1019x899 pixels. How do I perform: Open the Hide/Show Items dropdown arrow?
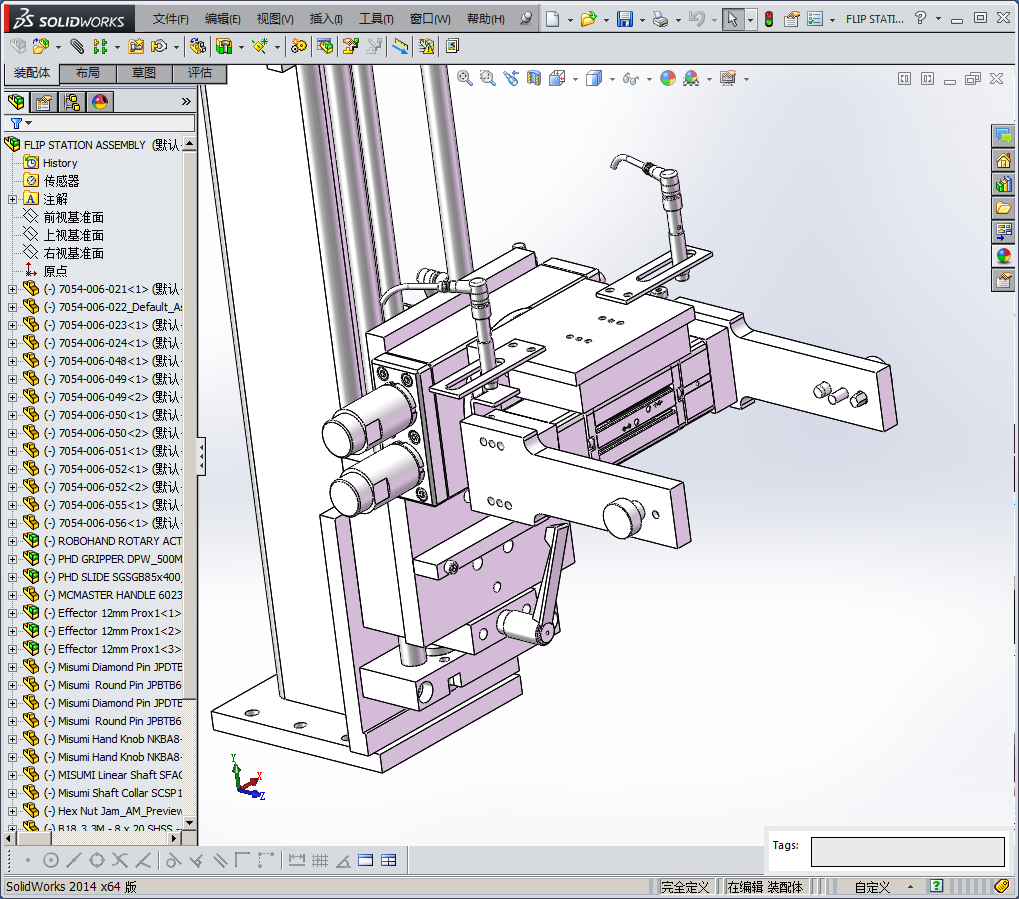point(650,79)
